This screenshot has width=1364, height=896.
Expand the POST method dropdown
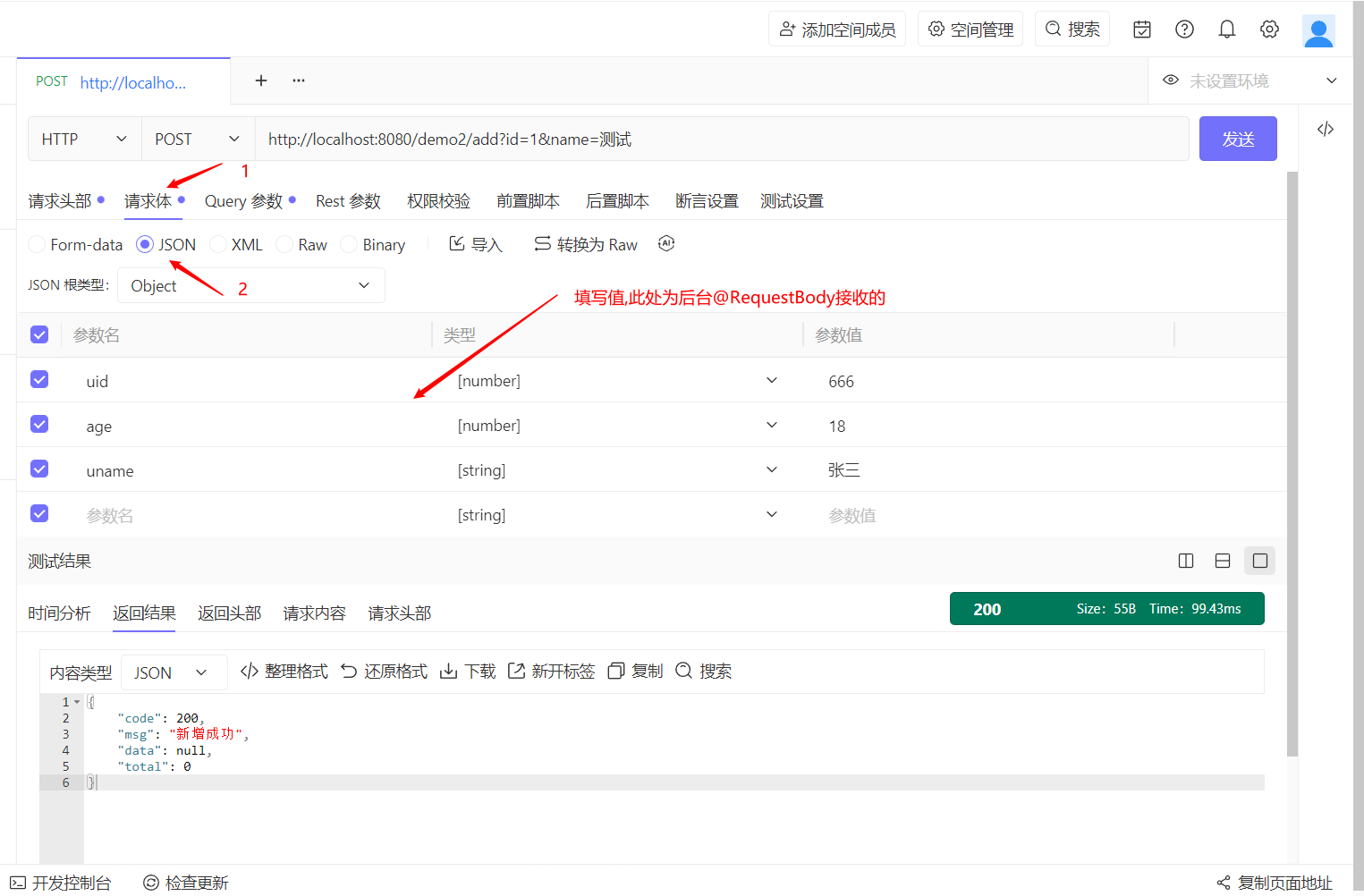pyautogui.click(x=198, y=139)
